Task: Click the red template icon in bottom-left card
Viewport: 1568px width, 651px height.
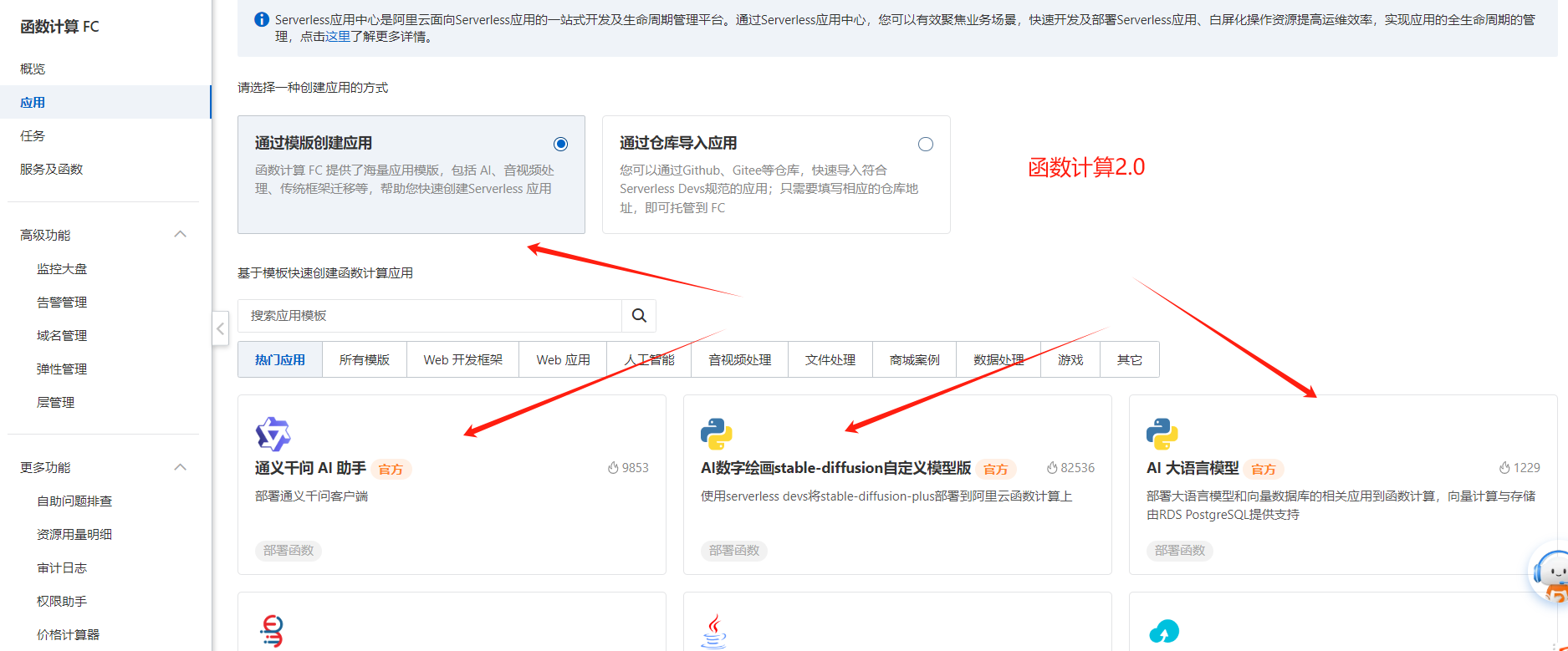Action: [x=273, y=632]
